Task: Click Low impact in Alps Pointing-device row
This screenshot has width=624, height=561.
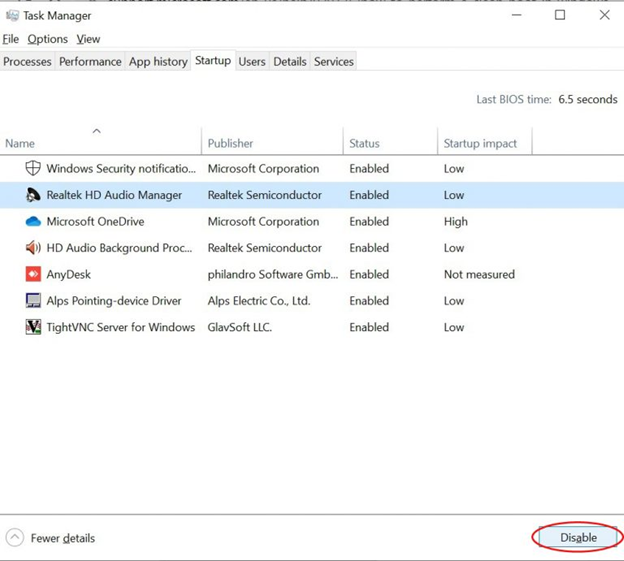Action: point(454,301)
